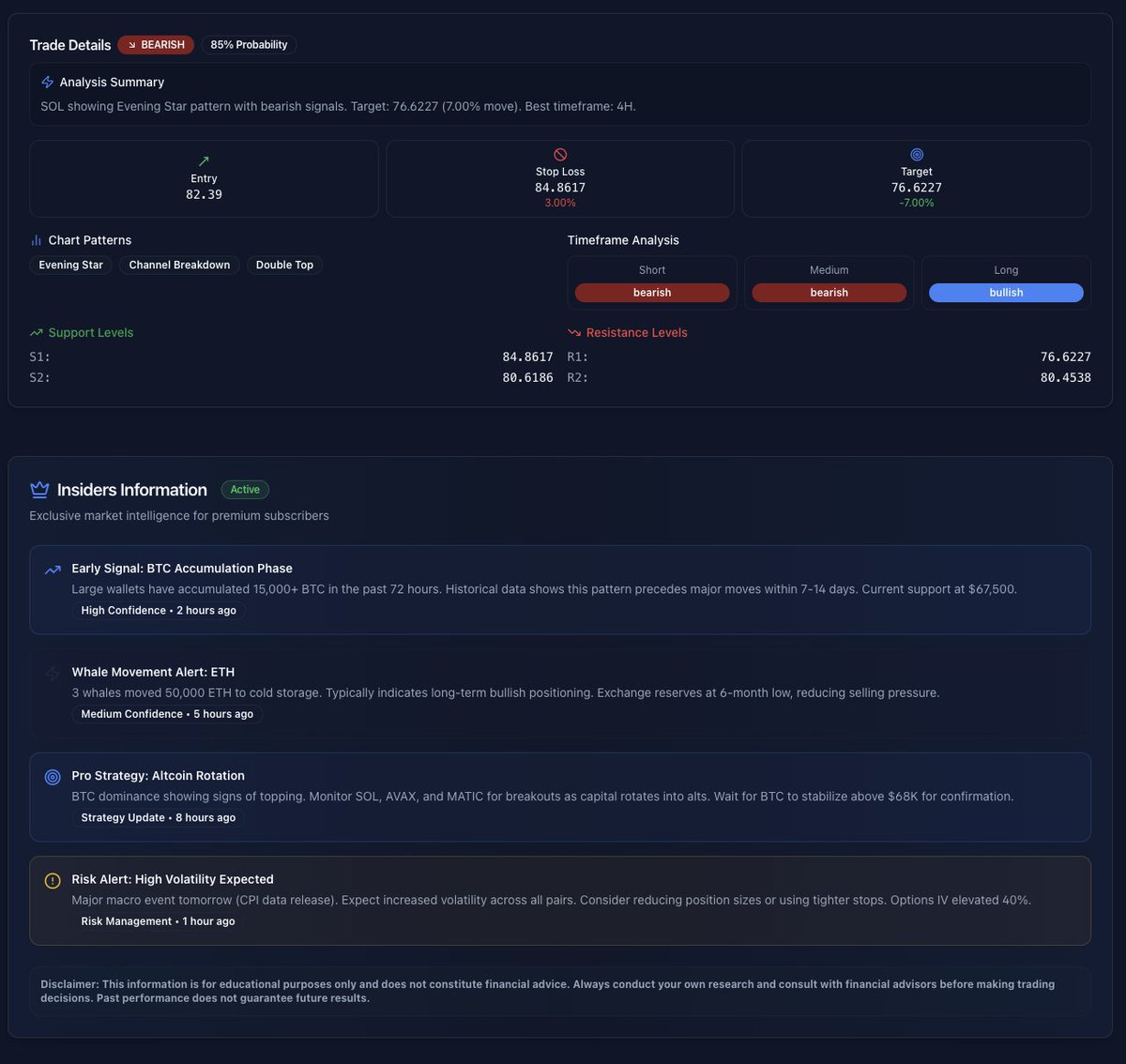Viewport: 1126px width, 1064px height.
Task: Select the Channel Breakdown pattern tag
Action: (x=179, y=266)
